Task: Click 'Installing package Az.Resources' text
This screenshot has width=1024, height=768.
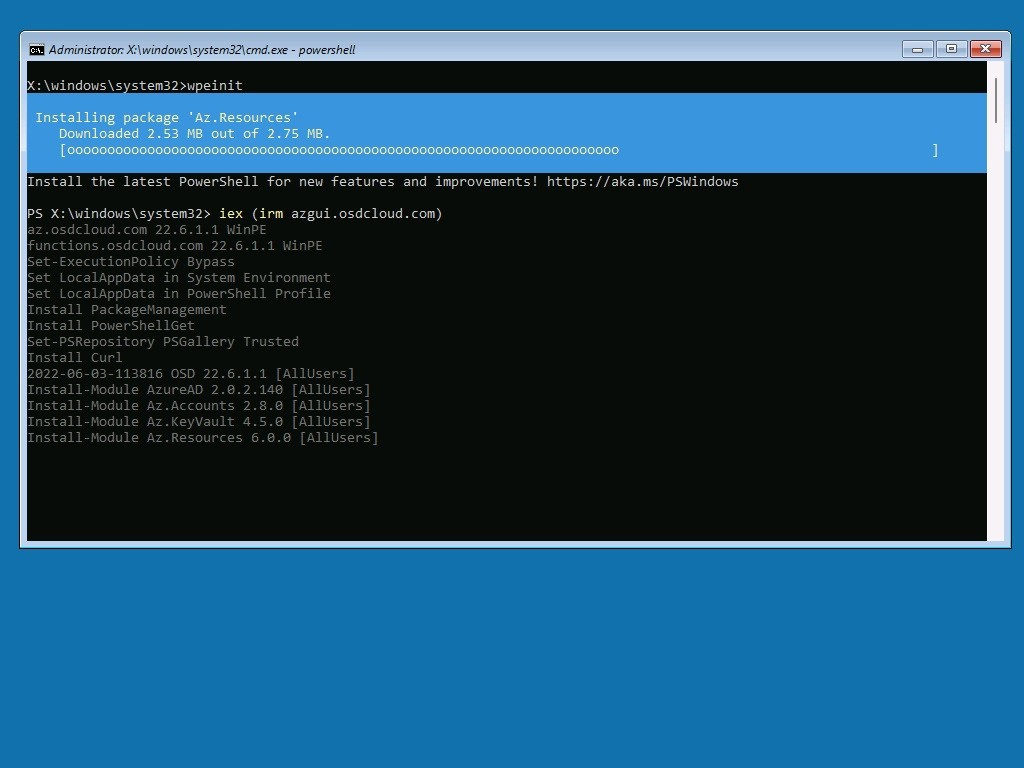Action: [x=167, y=118]
